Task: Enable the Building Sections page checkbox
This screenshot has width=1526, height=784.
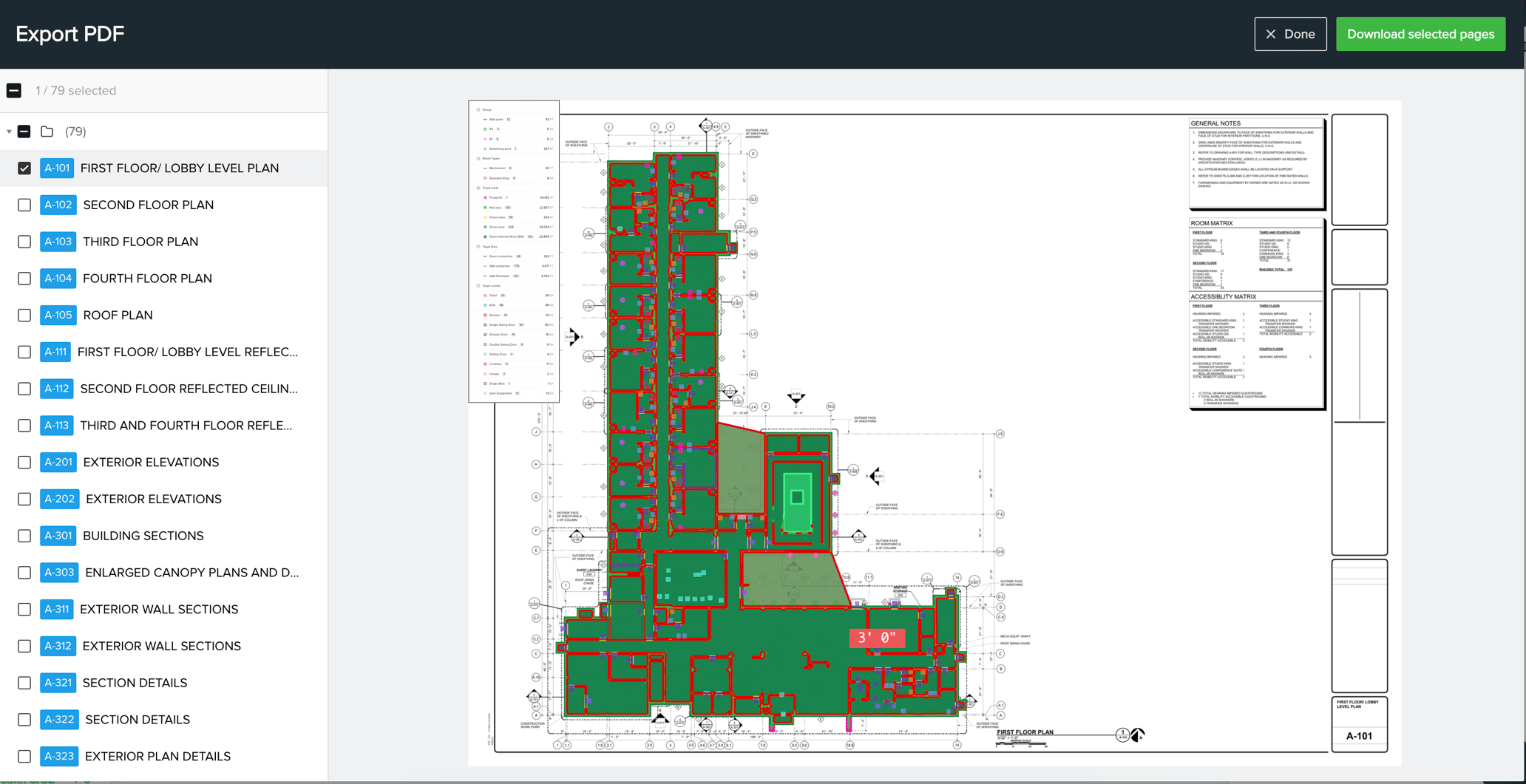Action: [24, 536]
